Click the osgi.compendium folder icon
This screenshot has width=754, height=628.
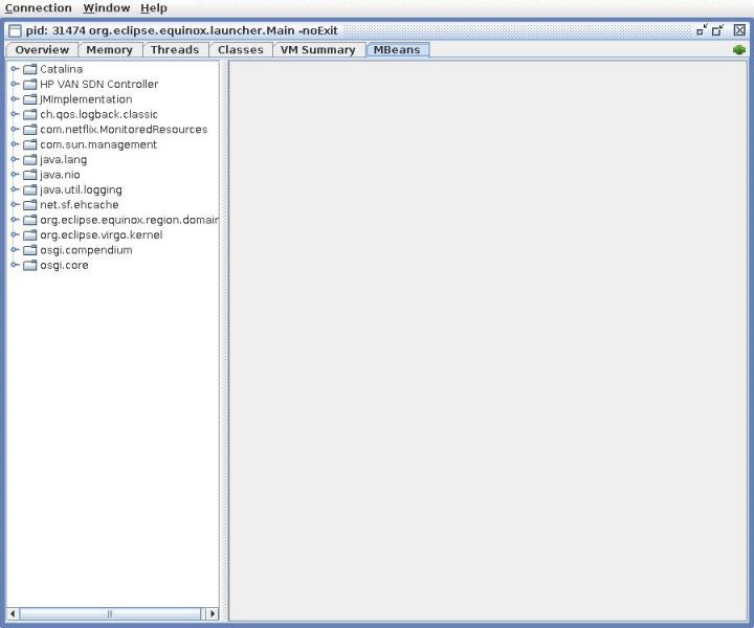30,250
